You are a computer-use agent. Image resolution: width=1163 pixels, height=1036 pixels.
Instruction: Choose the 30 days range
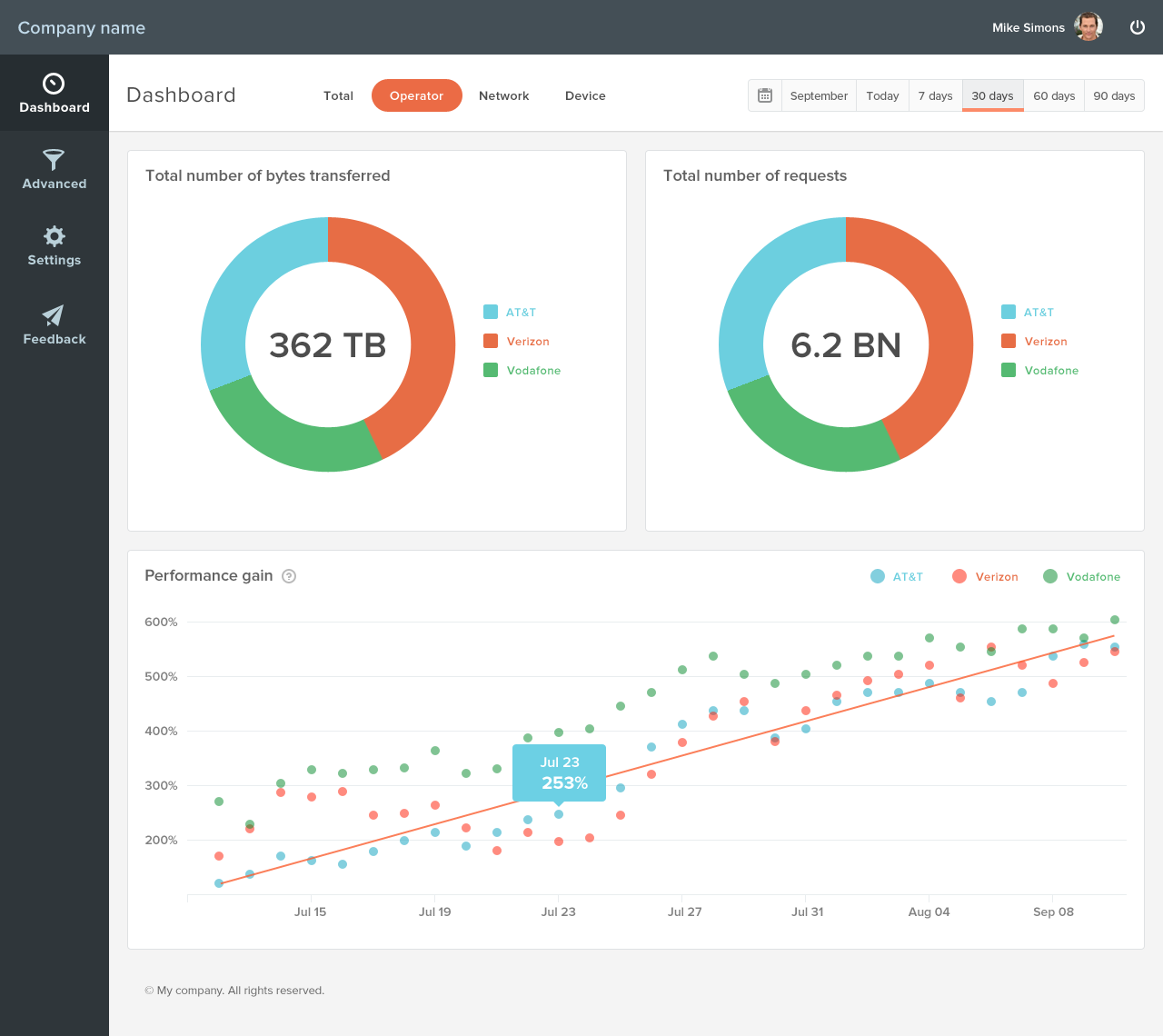pos(992,95)
